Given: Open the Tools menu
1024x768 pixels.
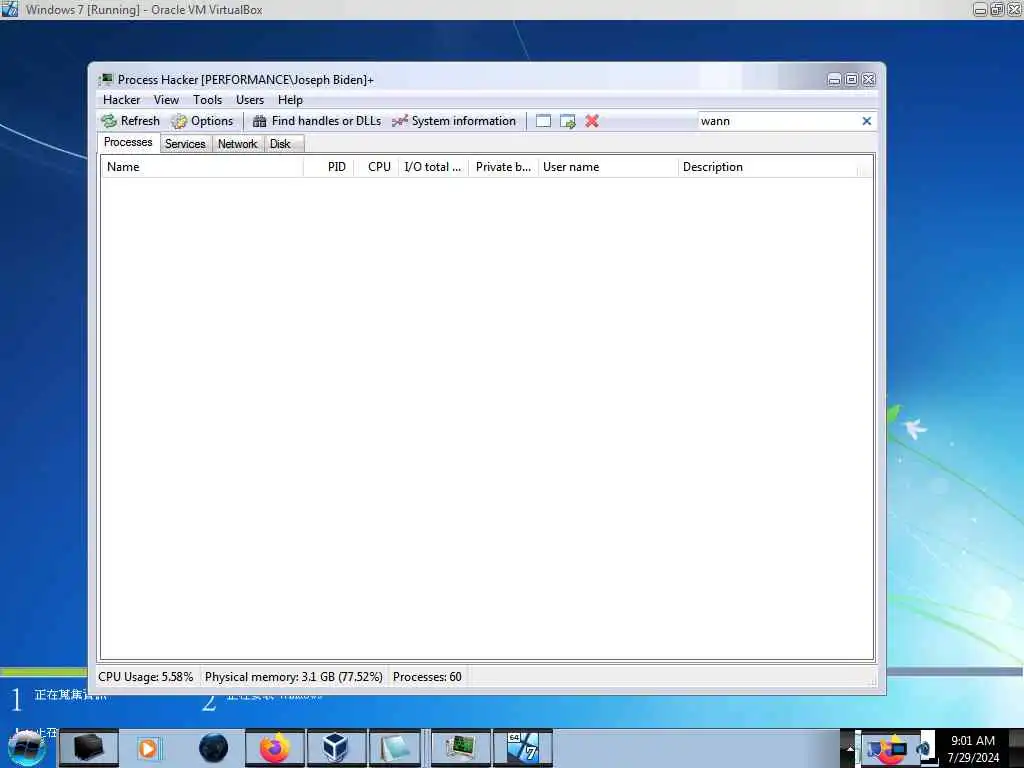Looking at the screenshot, I should pyautogui.click(x=208, y=100).
